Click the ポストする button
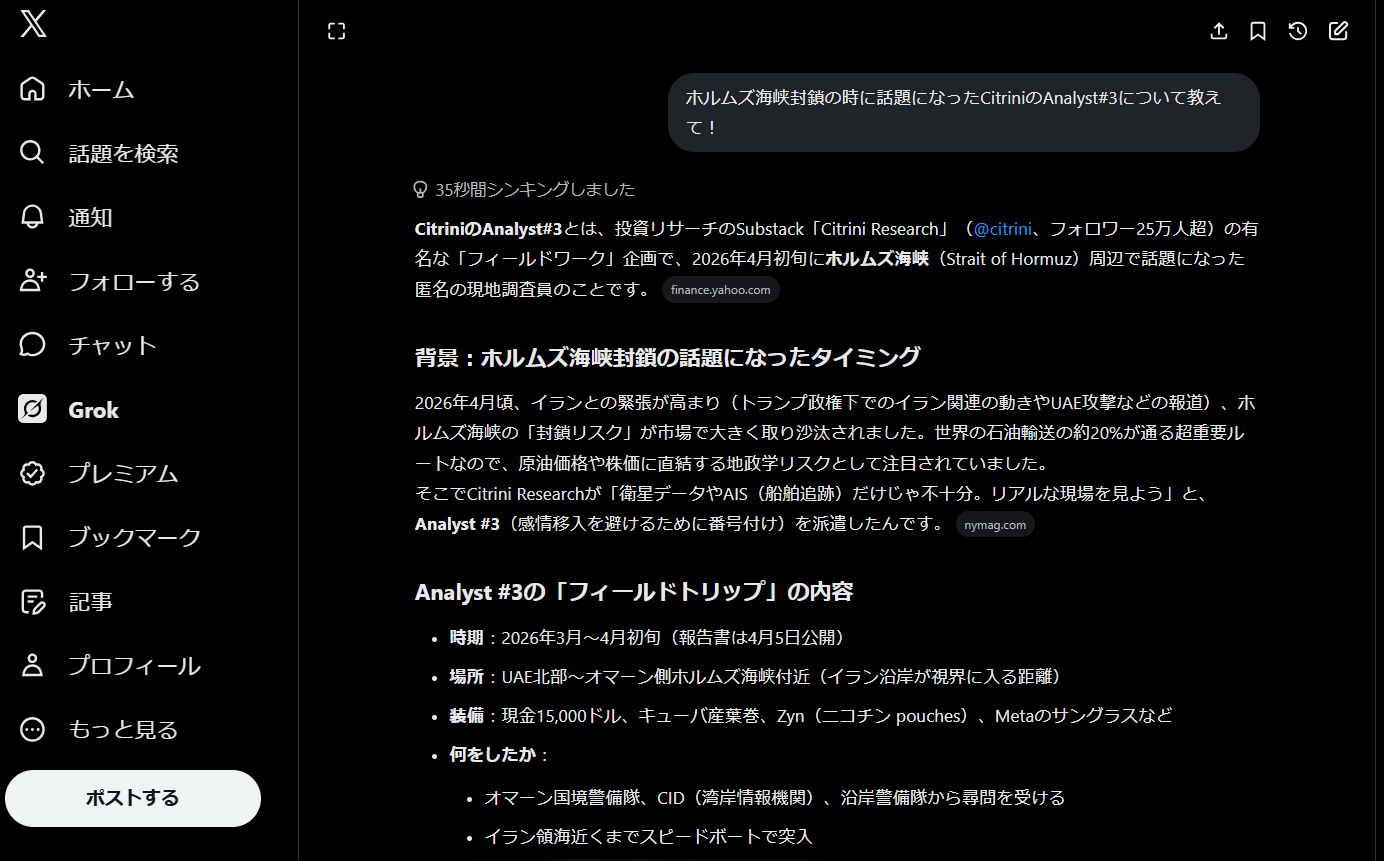The height and width of the screenshot is (861, 1384). [x=133, y=798]
